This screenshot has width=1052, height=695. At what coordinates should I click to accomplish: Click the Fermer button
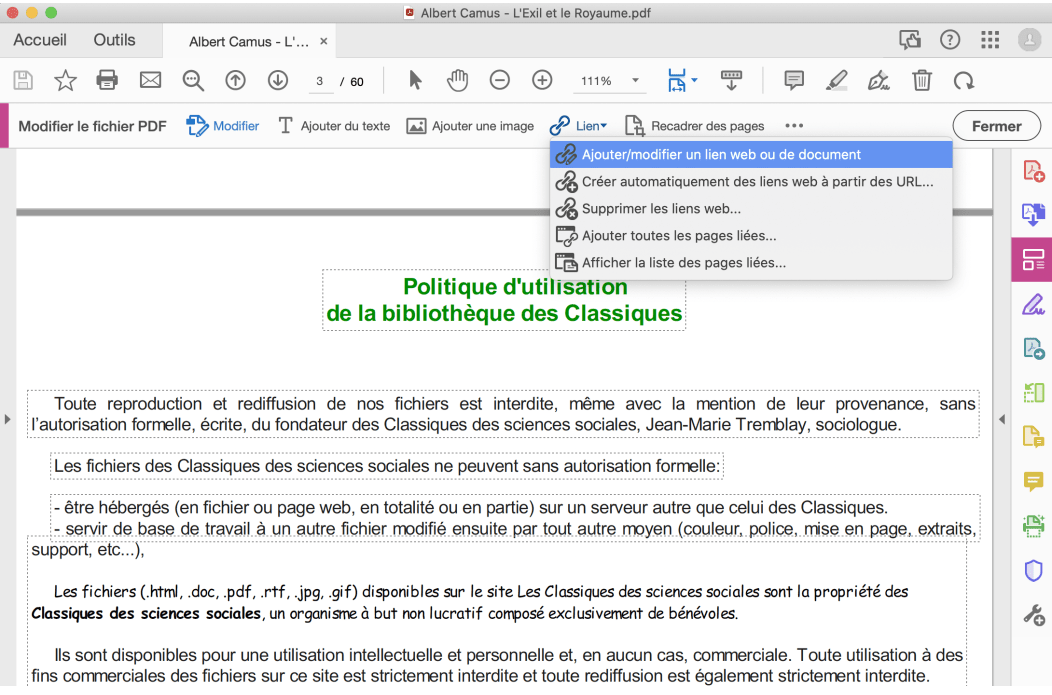click(x=996, y=125)
